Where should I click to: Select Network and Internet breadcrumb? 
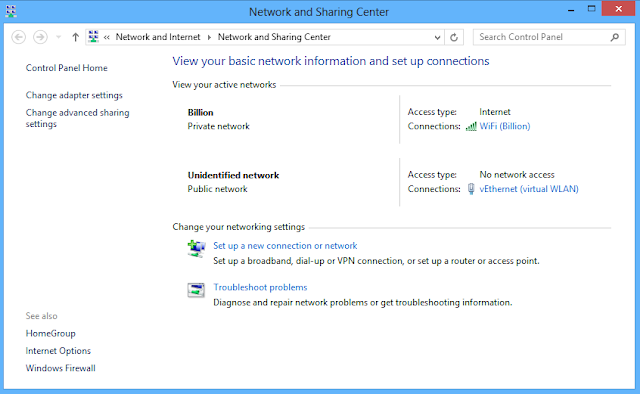coord(158,37)
